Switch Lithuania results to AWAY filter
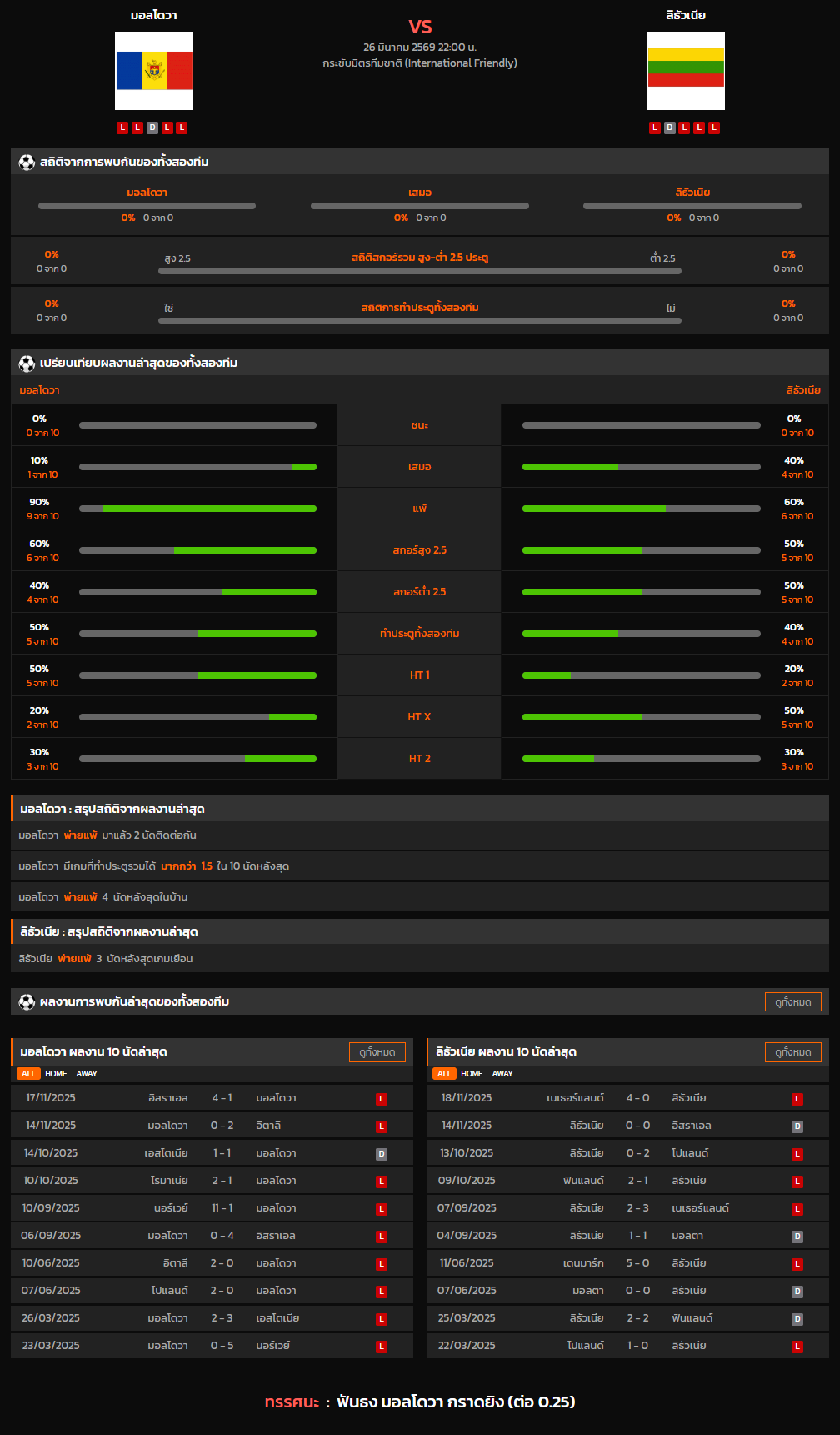The width and height of the screenshot is (840, 1435). pyautogui.click(x=502, y=1074)
